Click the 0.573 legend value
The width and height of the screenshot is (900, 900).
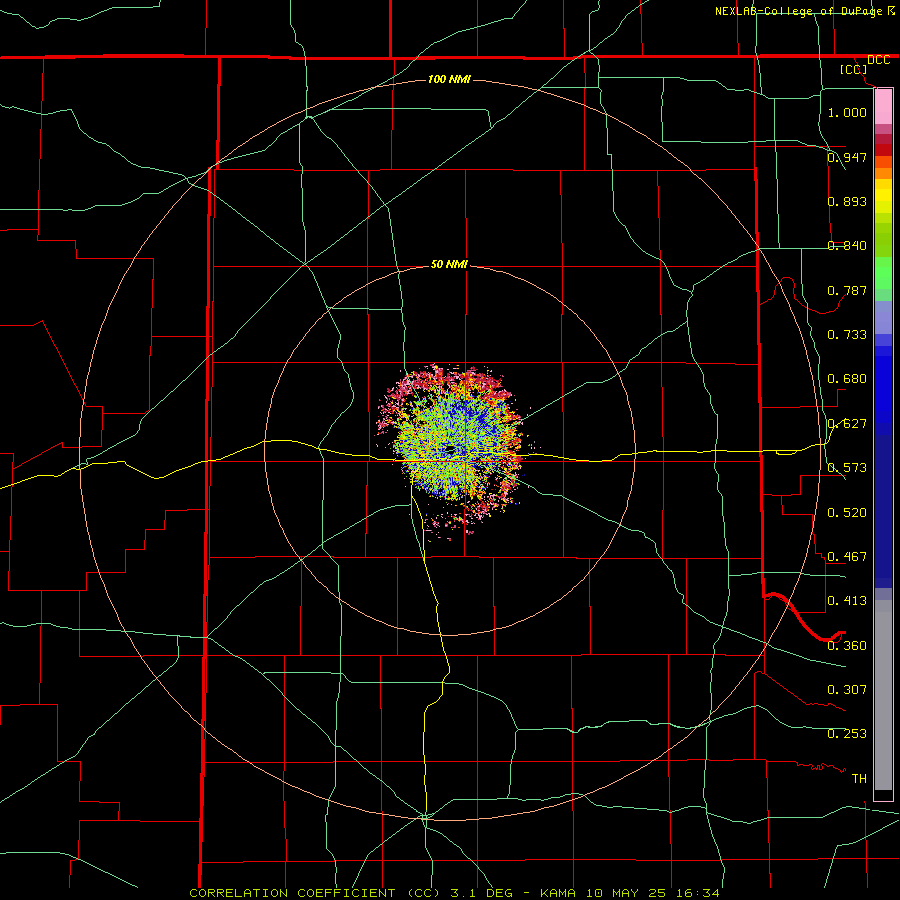(x=847, y=467)
